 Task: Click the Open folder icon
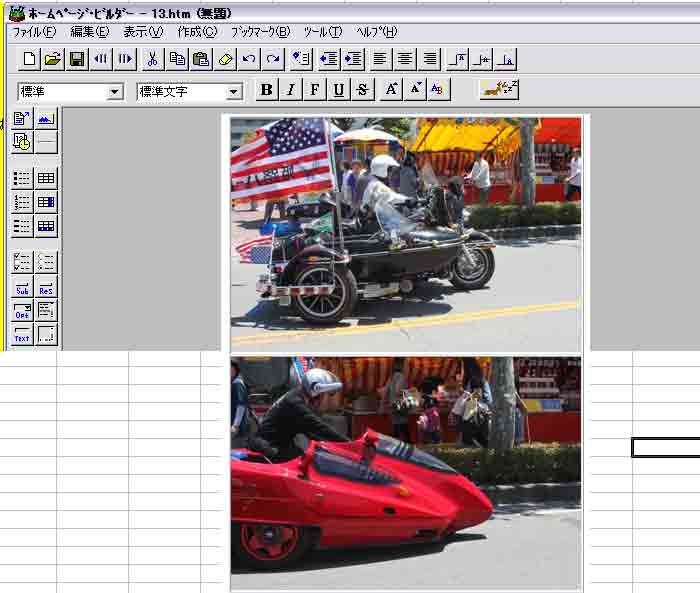click(x=53, y=59)
